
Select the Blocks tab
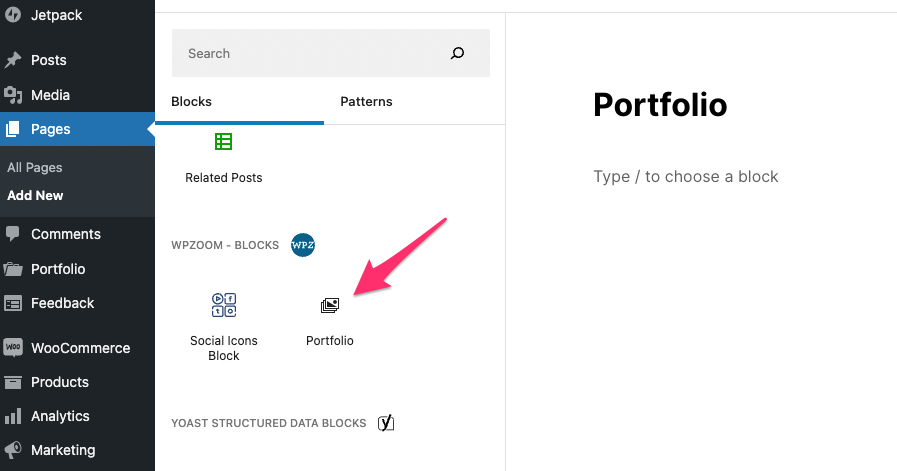tap(192, 102)
